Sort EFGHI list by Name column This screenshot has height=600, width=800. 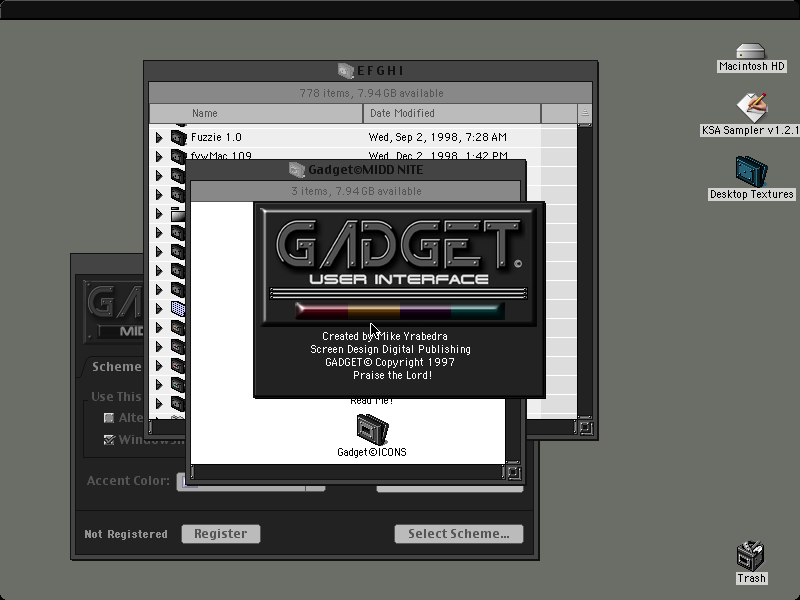click(256, 113)
